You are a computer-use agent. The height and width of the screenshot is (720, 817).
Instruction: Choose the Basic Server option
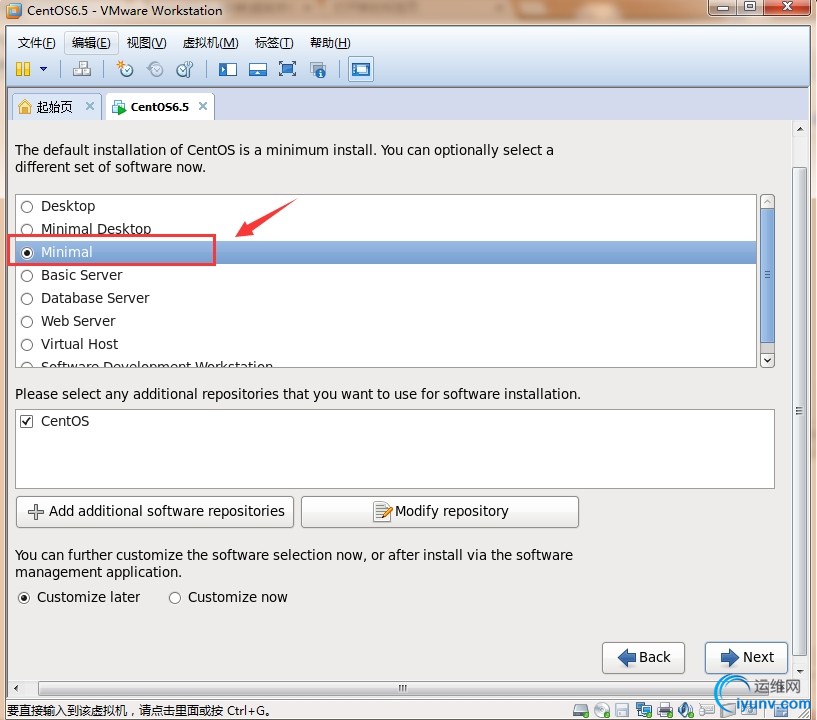tap(386, 275)
